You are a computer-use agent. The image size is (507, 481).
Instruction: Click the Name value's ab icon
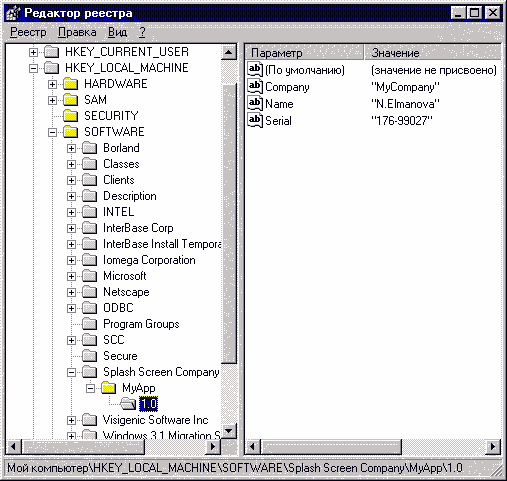pyautogui.click(x=255, y=103)
